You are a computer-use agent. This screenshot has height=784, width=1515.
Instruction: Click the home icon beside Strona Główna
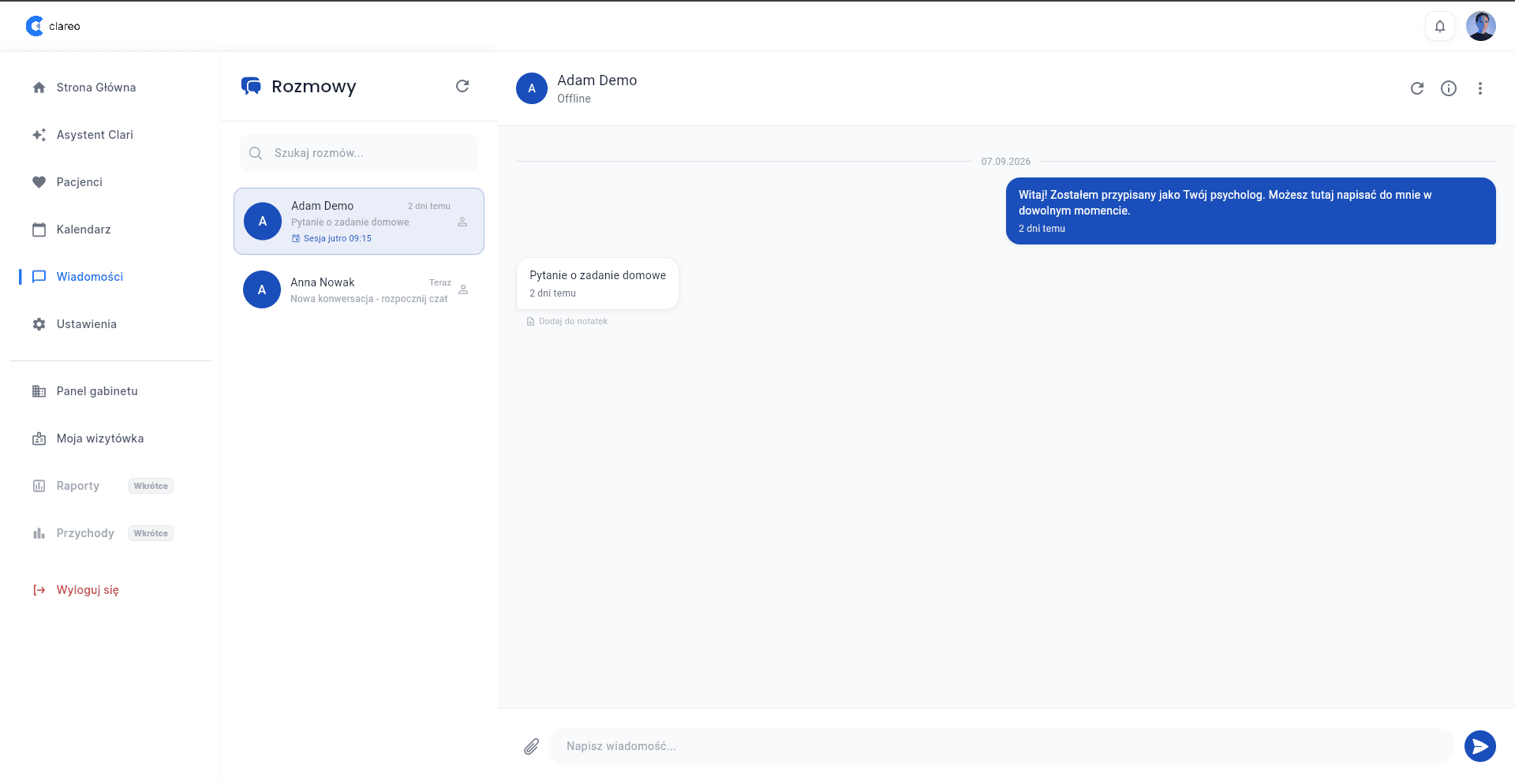tap(39, 88)
